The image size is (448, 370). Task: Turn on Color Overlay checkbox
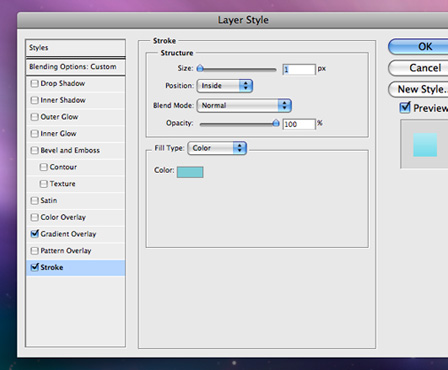pyautogui.click(x=34, y=217)
